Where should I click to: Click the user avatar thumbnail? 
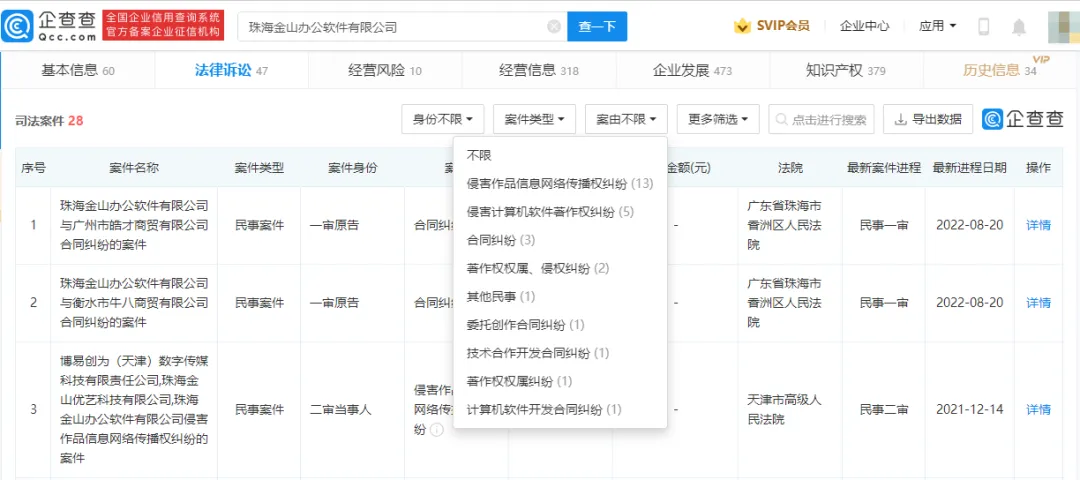[1063, 27]
